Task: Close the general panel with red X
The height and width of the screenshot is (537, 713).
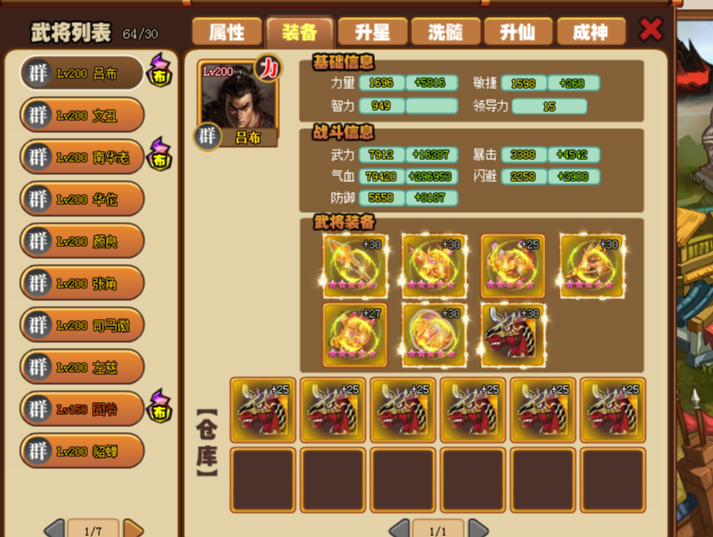Action: (651, 30)
